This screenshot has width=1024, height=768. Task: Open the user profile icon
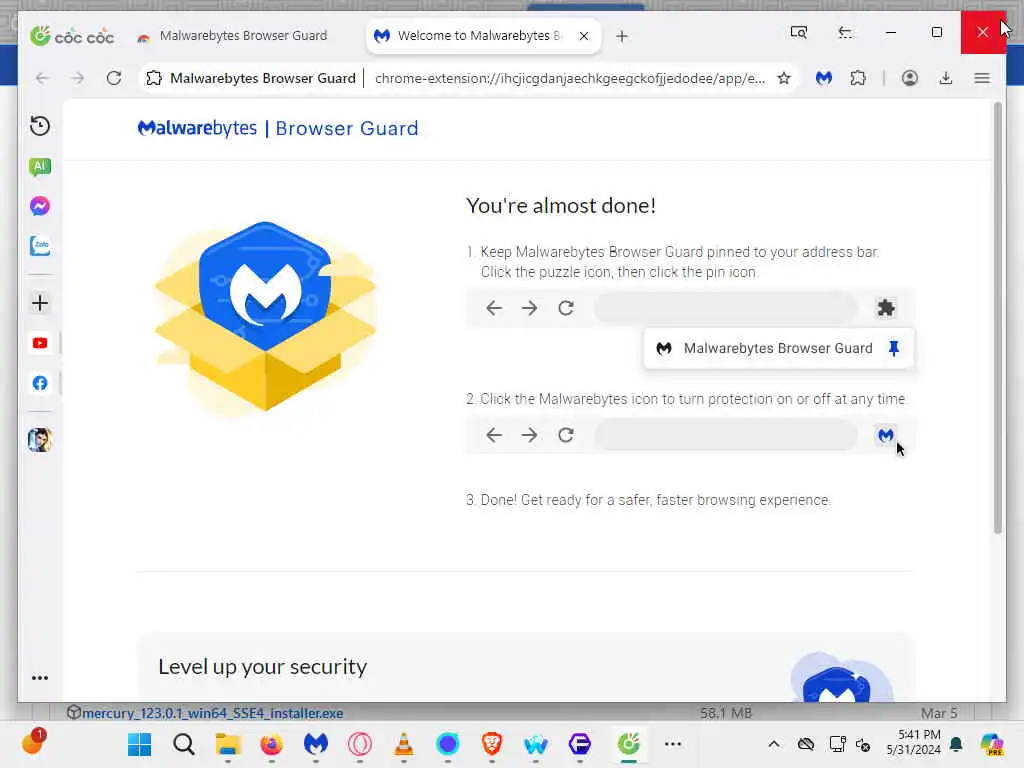pos(910,78)
